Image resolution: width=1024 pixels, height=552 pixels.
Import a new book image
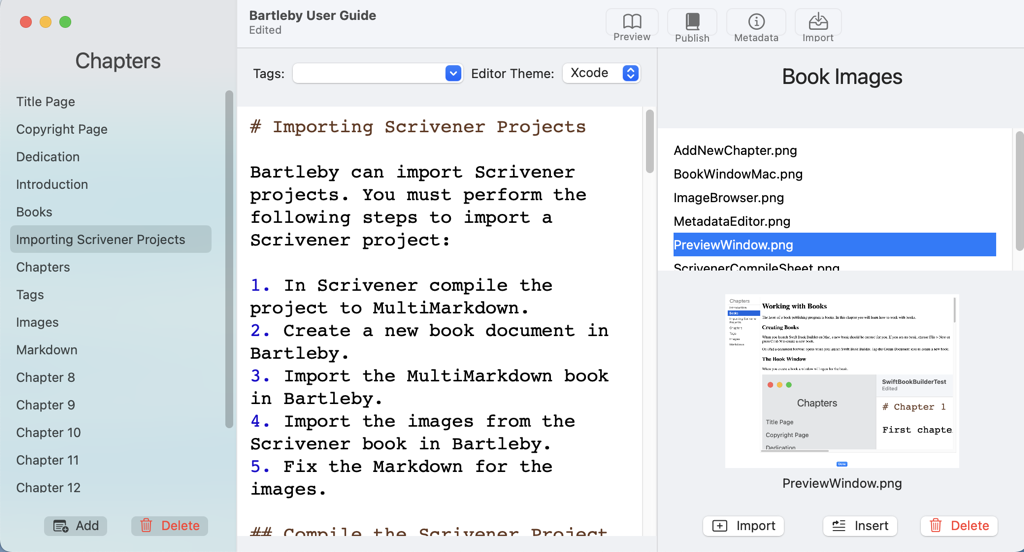click(744, 525)
